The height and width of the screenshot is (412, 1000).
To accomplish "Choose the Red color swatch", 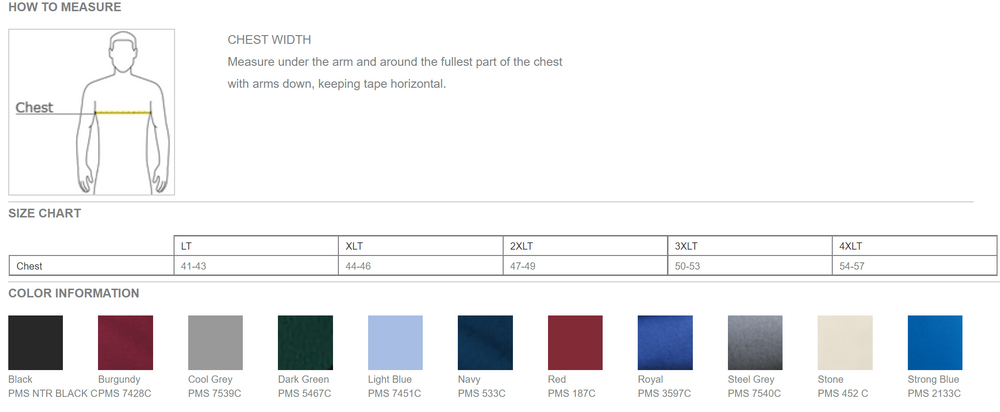I will click(575, 343).
